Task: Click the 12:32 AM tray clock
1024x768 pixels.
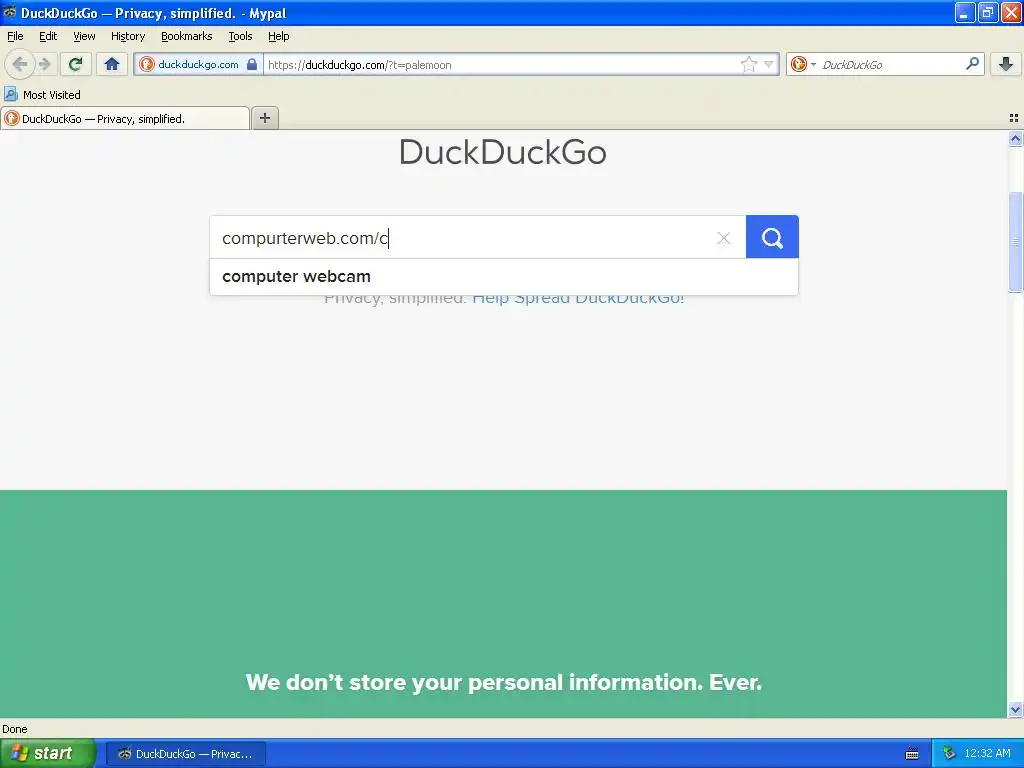Action: coord(987,754)
